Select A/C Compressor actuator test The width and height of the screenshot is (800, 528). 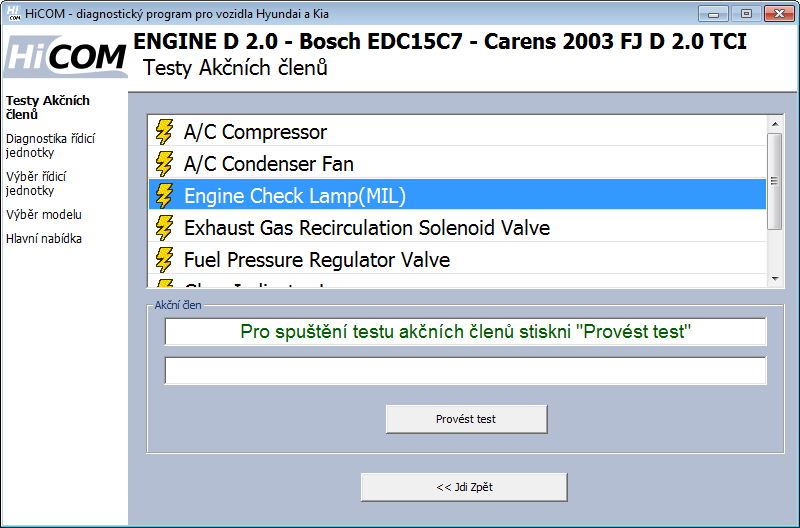click(255, 132)
